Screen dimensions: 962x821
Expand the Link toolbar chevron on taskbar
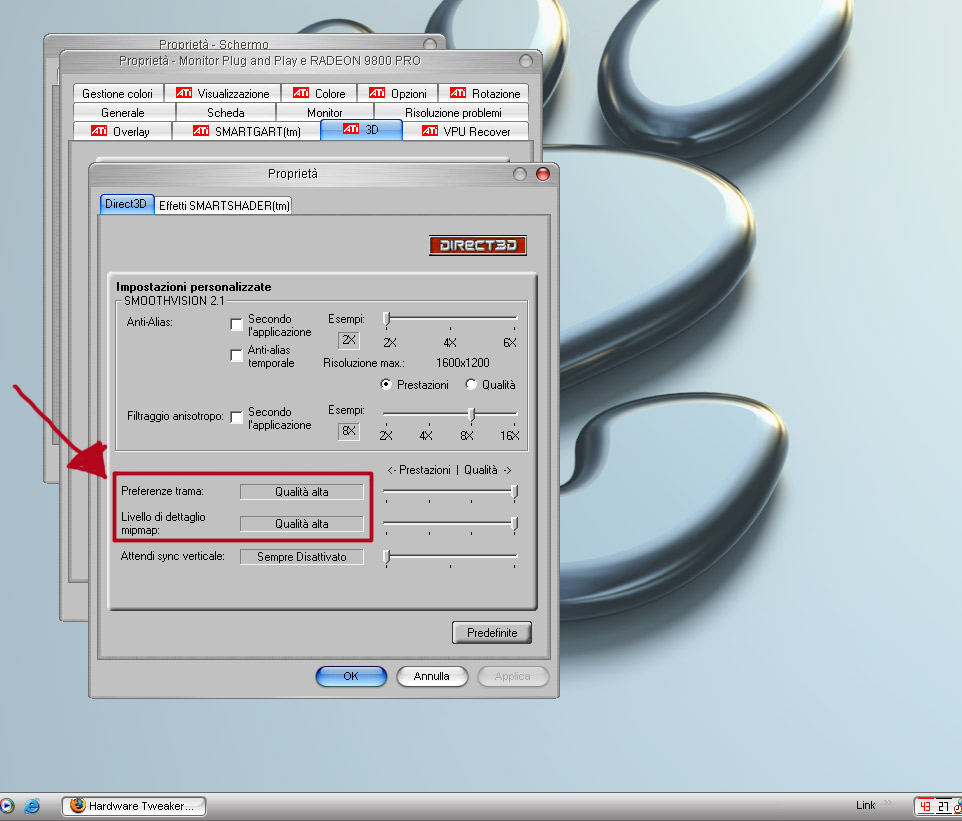coord(888,803)
